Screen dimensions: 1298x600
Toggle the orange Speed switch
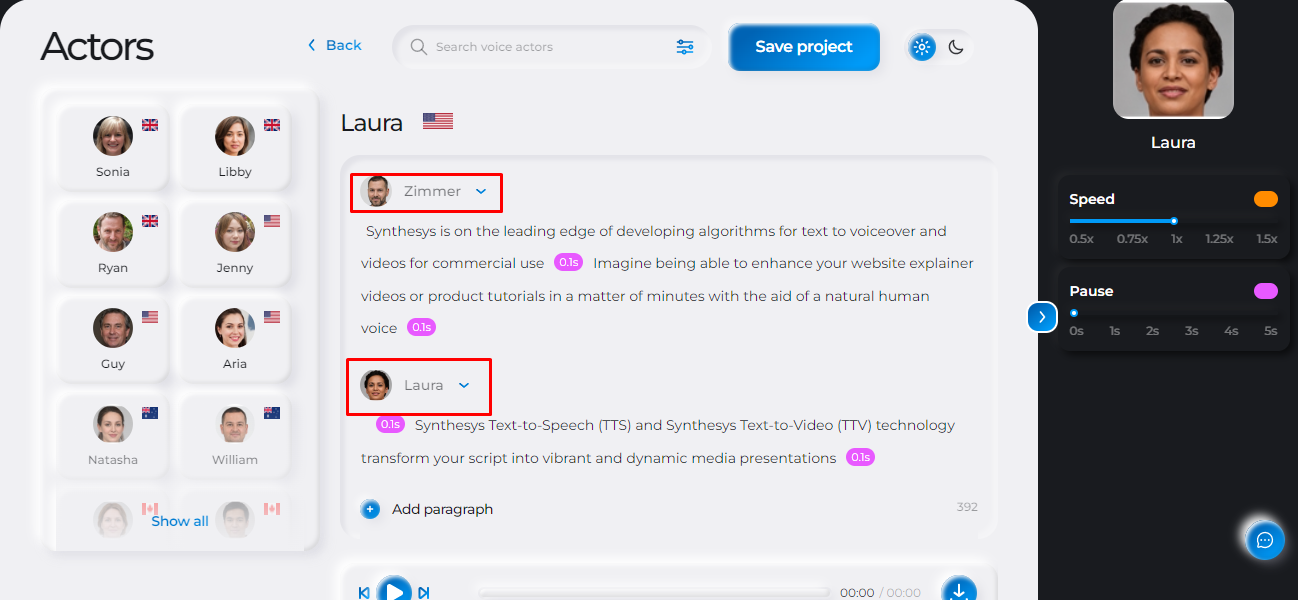tap(1266, 199)
